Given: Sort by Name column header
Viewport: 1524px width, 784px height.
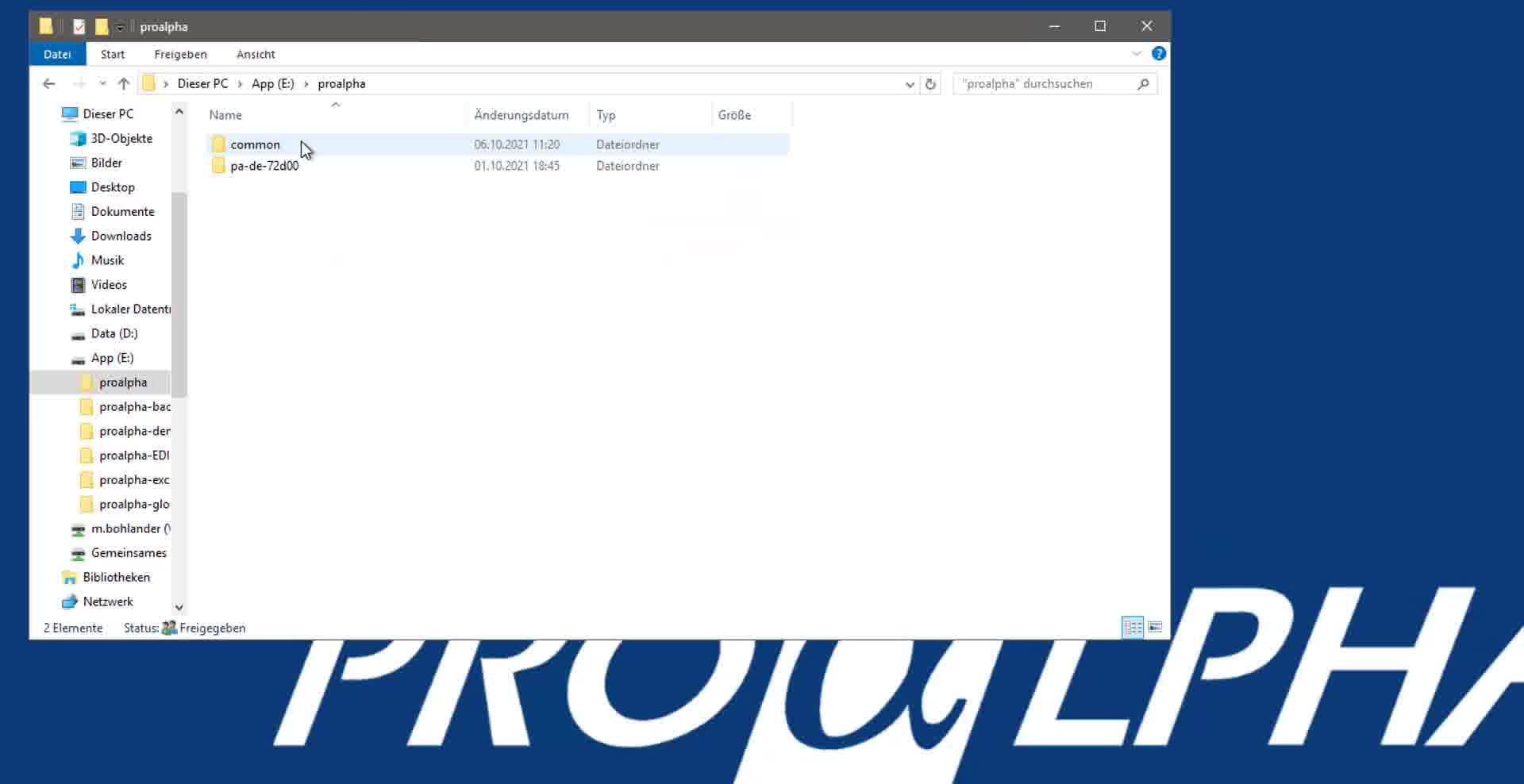Looking at the screenshot, I should 225,115.
